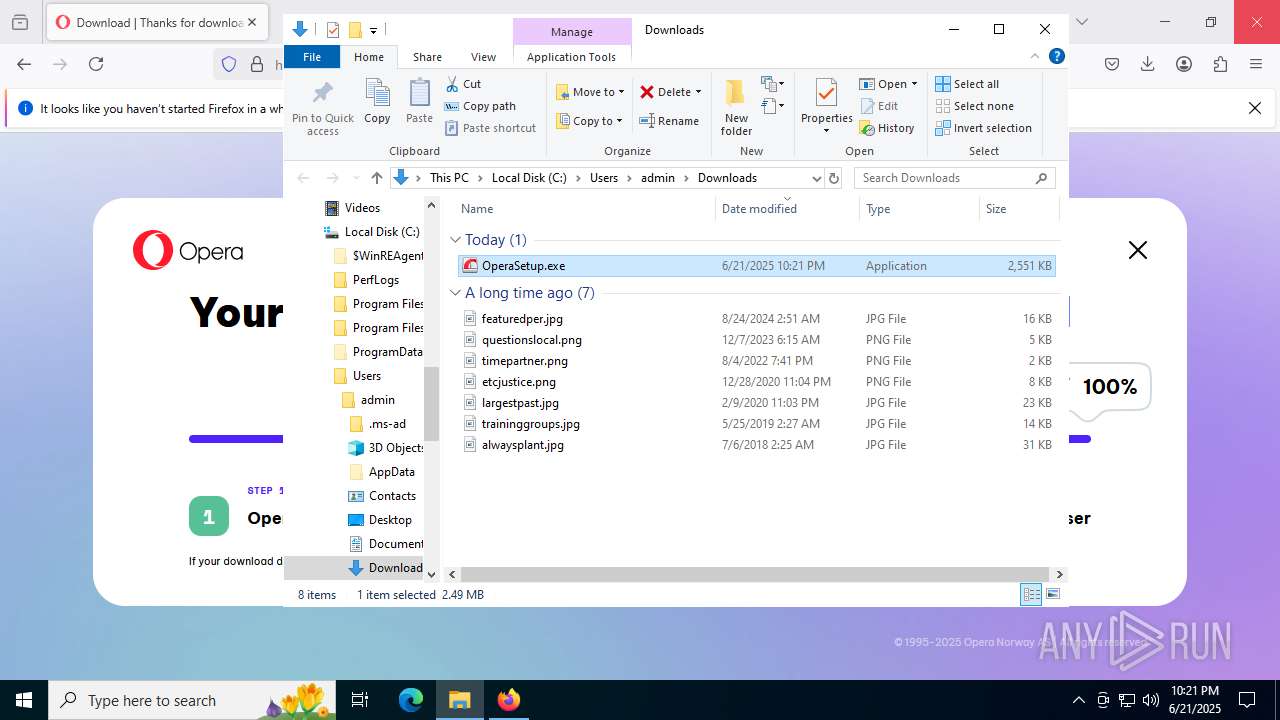Screen dimensions: 1280x720
Task: Select Desktop in navigation tree
Action: [390, 520]
